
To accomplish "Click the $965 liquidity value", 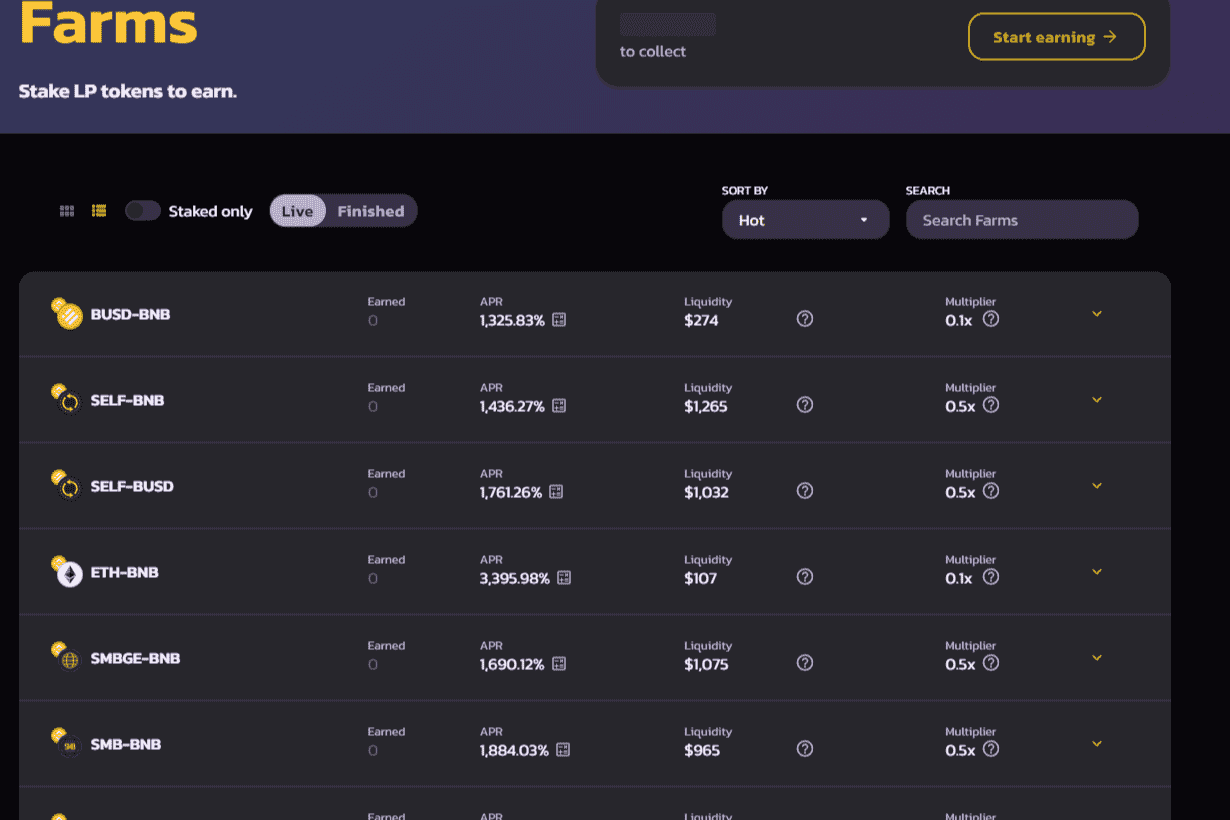I will (702, 751).
